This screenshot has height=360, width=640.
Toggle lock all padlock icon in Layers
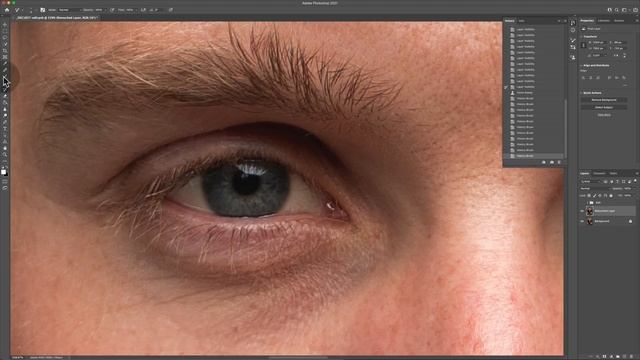tap(611, 196)
